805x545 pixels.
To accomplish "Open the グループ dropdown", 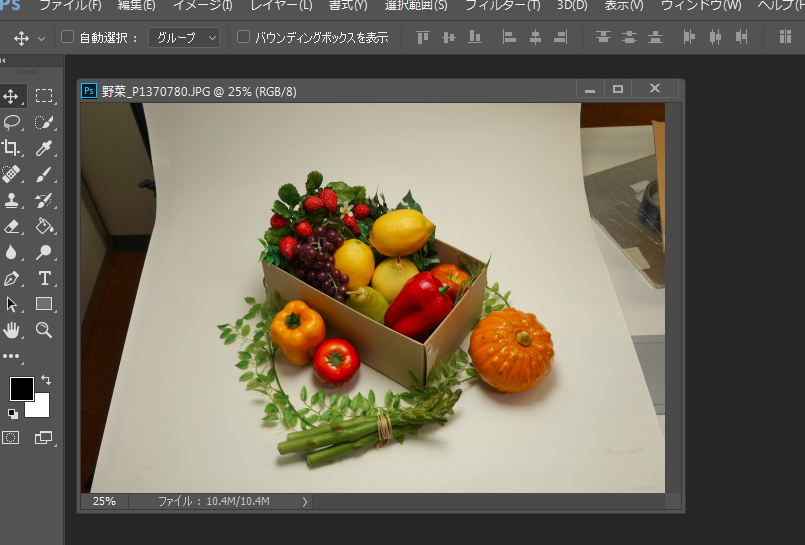I will 184,37.
